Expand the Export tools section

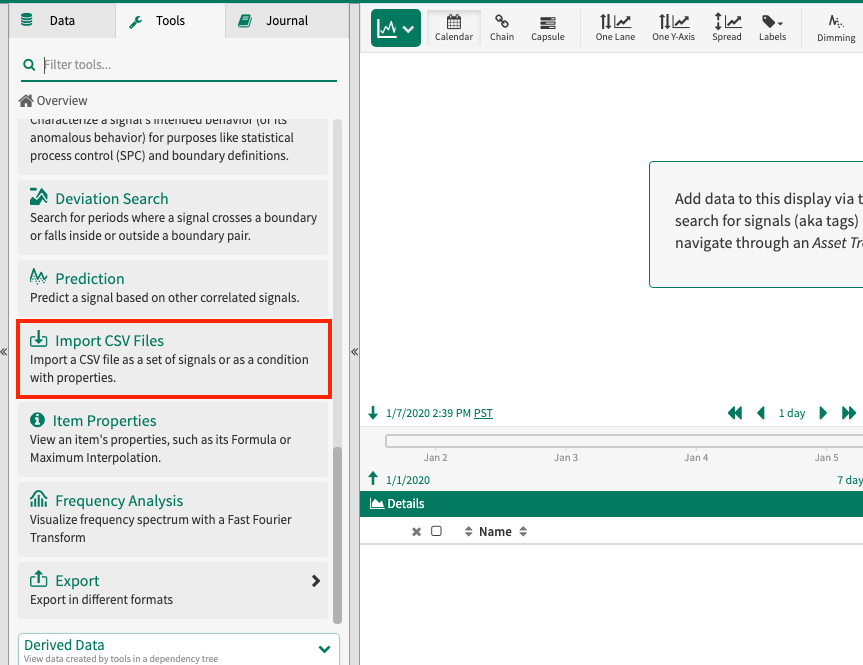(x=316, y=580)
